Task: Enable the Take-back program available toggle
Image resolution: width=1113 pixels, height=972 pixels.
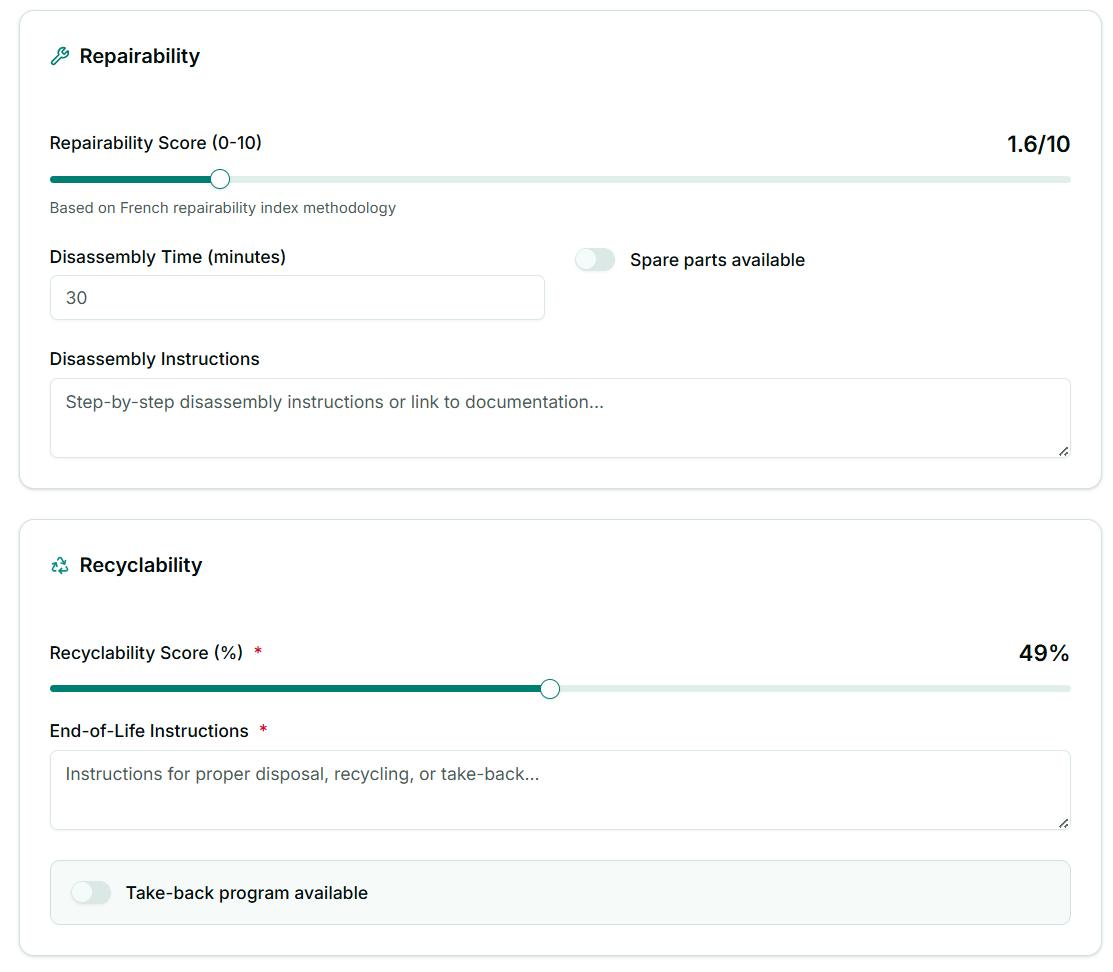Action: point(91,892)
